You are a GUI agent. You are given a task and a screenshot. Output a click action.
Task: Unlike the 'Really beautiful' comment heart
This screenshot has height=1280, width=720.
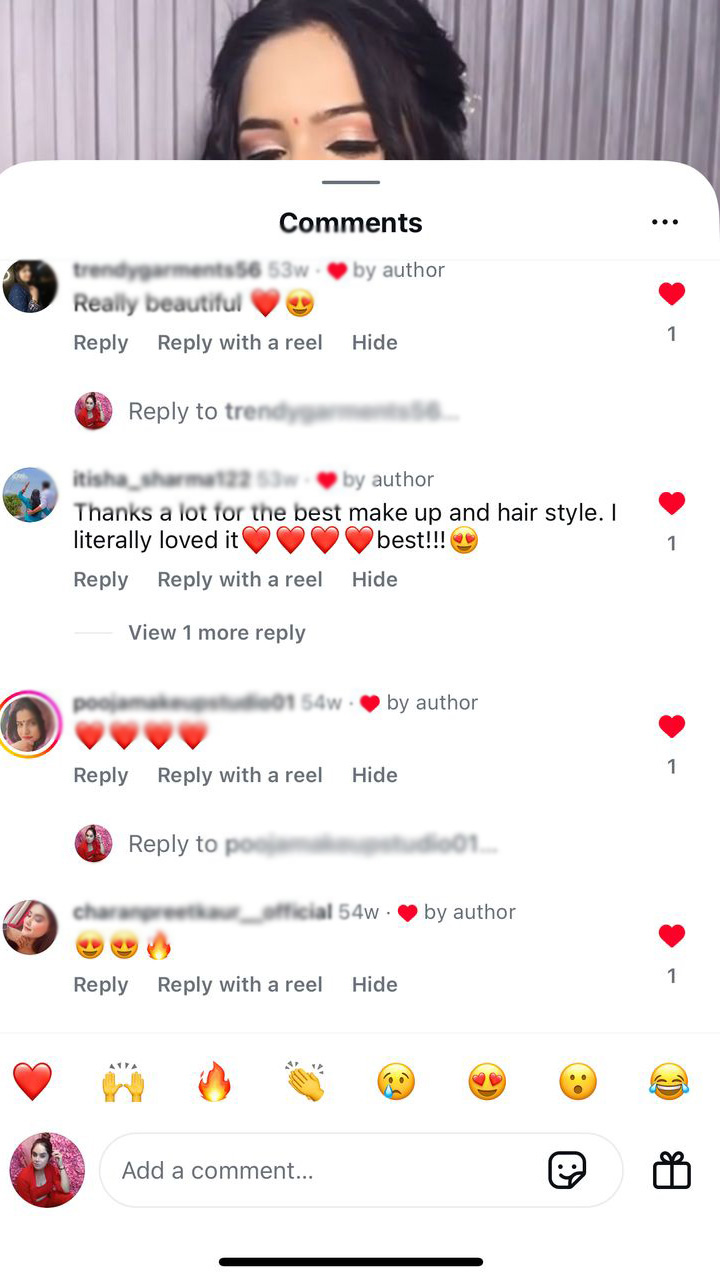(672, 294)
